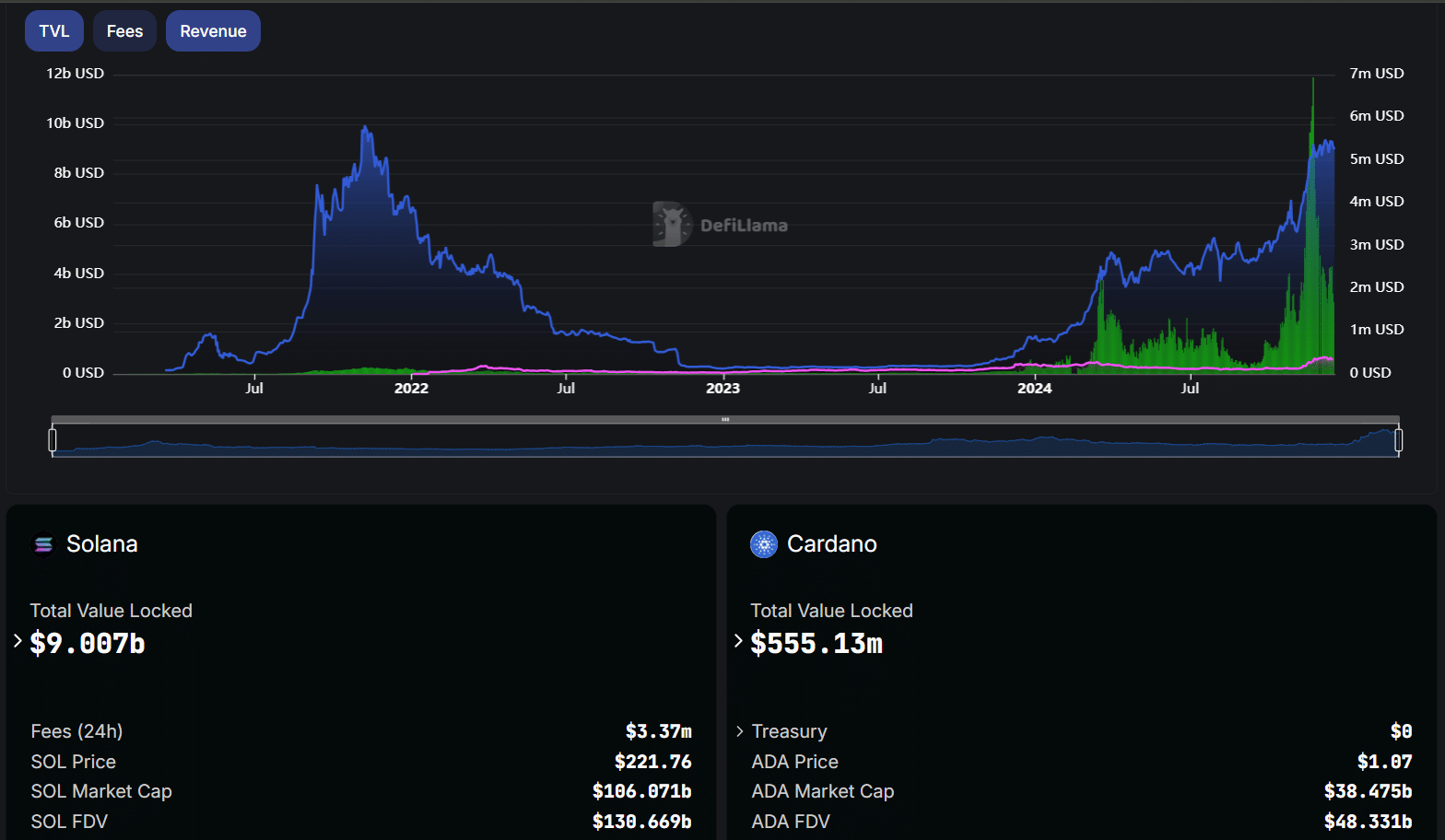This screenshot has height=840, width=1445.
Task: Select the $48.331b ADA FDV value
Action: click(1369, 822)
